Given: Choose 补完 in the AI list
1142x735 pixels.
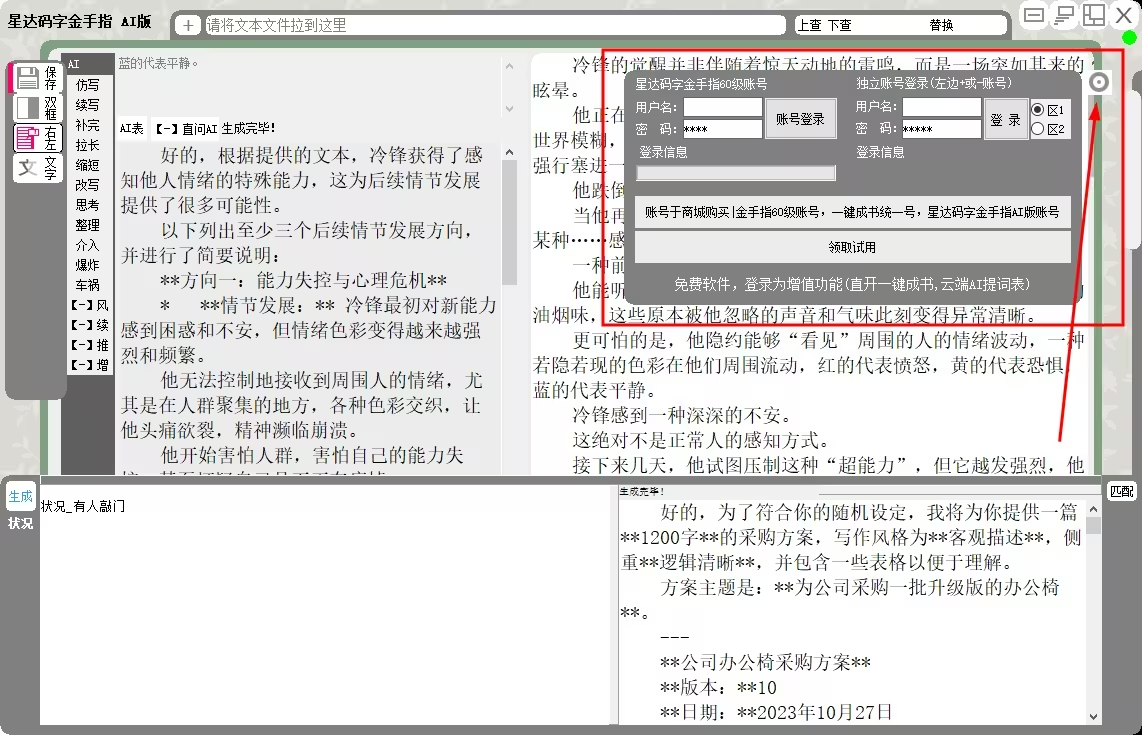Looking at the screenshot, I should pos(87,125).
